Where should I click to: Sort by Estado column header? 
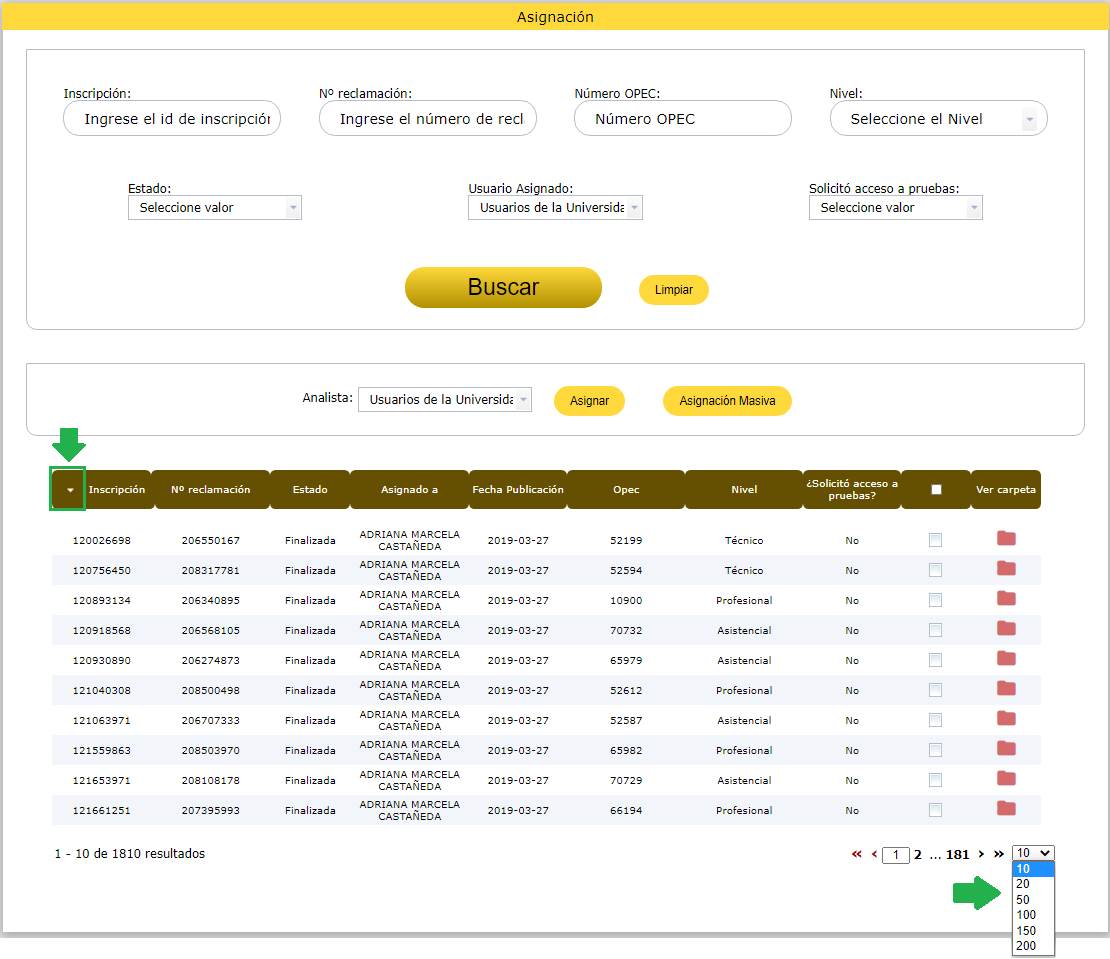click(310, 490)
